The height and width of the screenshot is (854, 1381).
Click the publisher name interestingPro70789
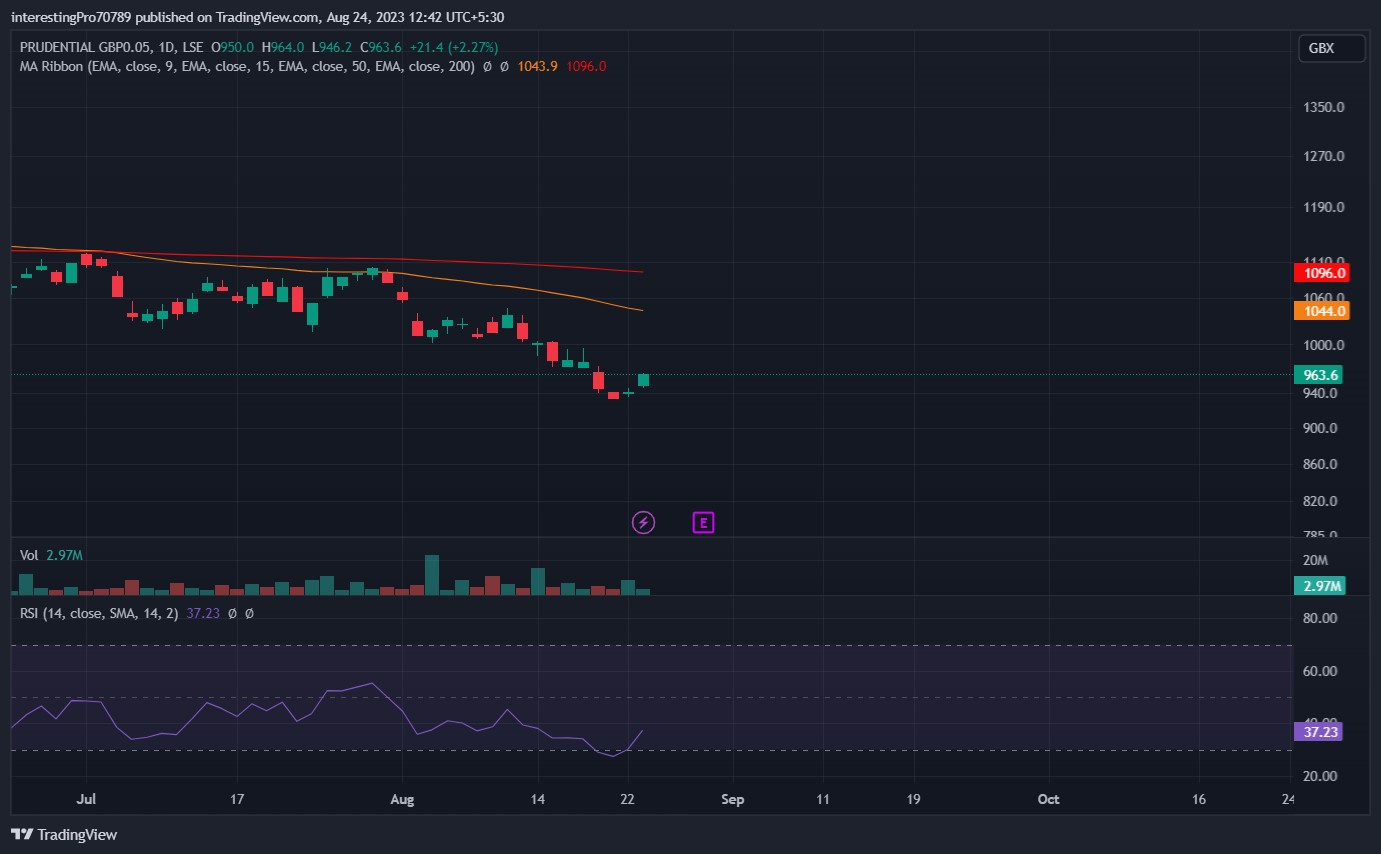click(x=71, y=18)
